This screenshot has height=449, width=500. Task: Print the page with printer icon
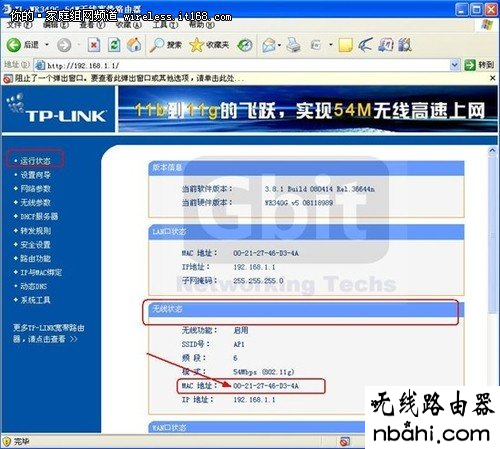pos(294,45)
